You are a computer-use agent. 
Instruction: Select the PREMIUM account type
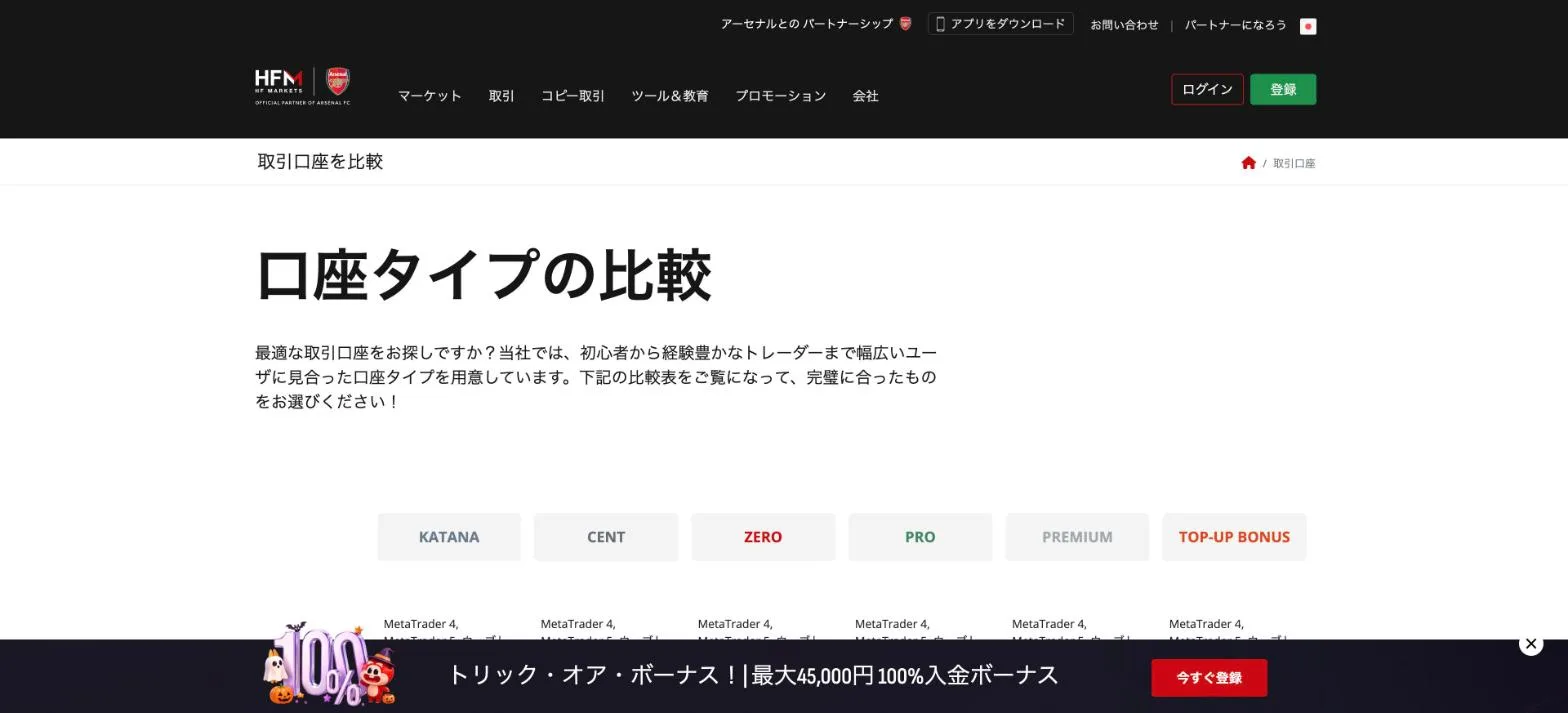[1077, 537]
